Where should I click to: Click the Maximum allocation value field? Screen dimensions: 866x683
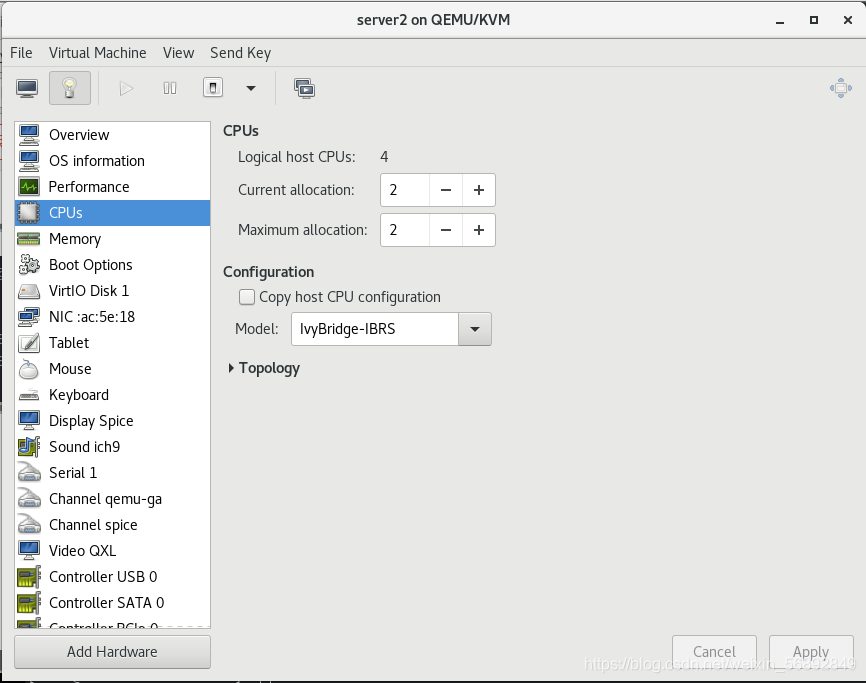tap(405, 230)
